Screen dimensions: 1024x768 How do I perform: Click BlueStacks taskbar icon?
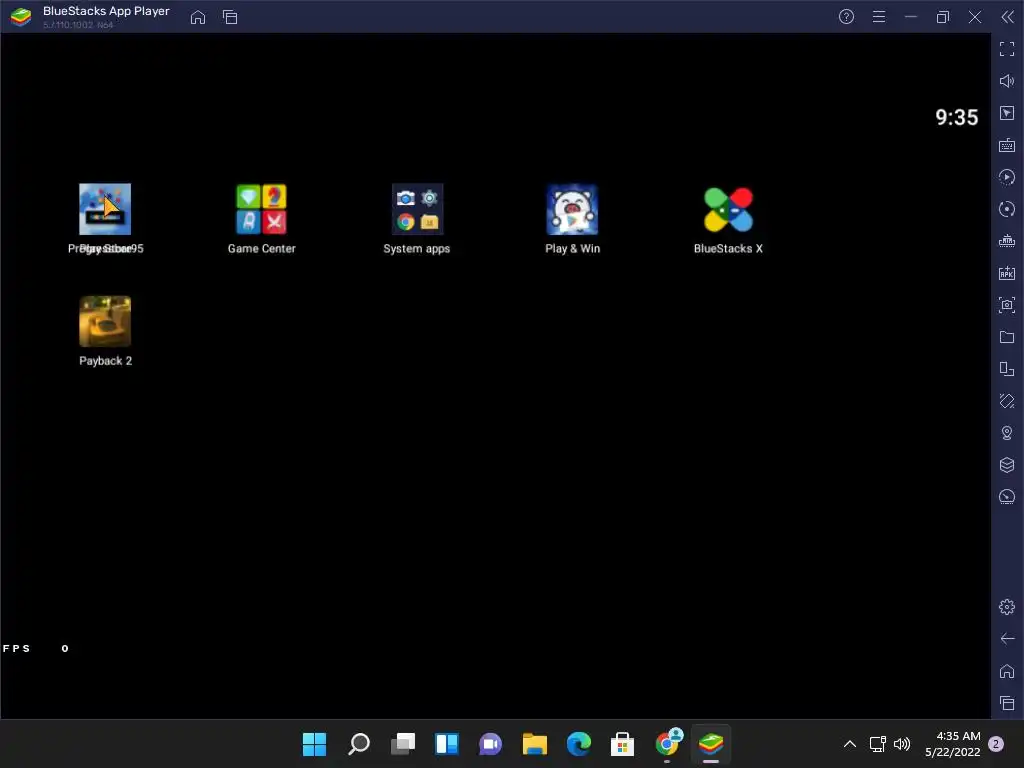(711, 744)
